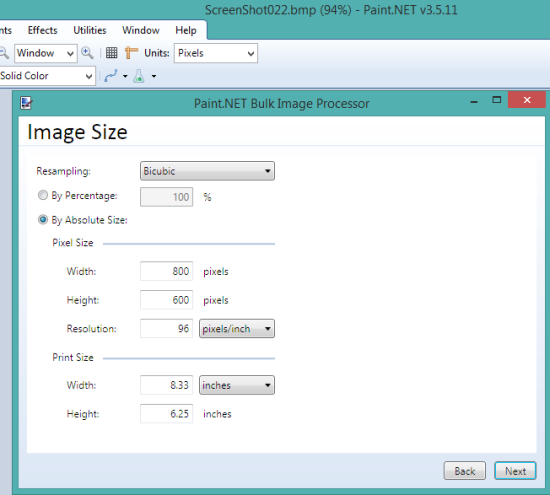The width and height of the screenshot is (550, 495).
Task: Maximize the Bulk Image Processor dialog
Action: point(496,100)
